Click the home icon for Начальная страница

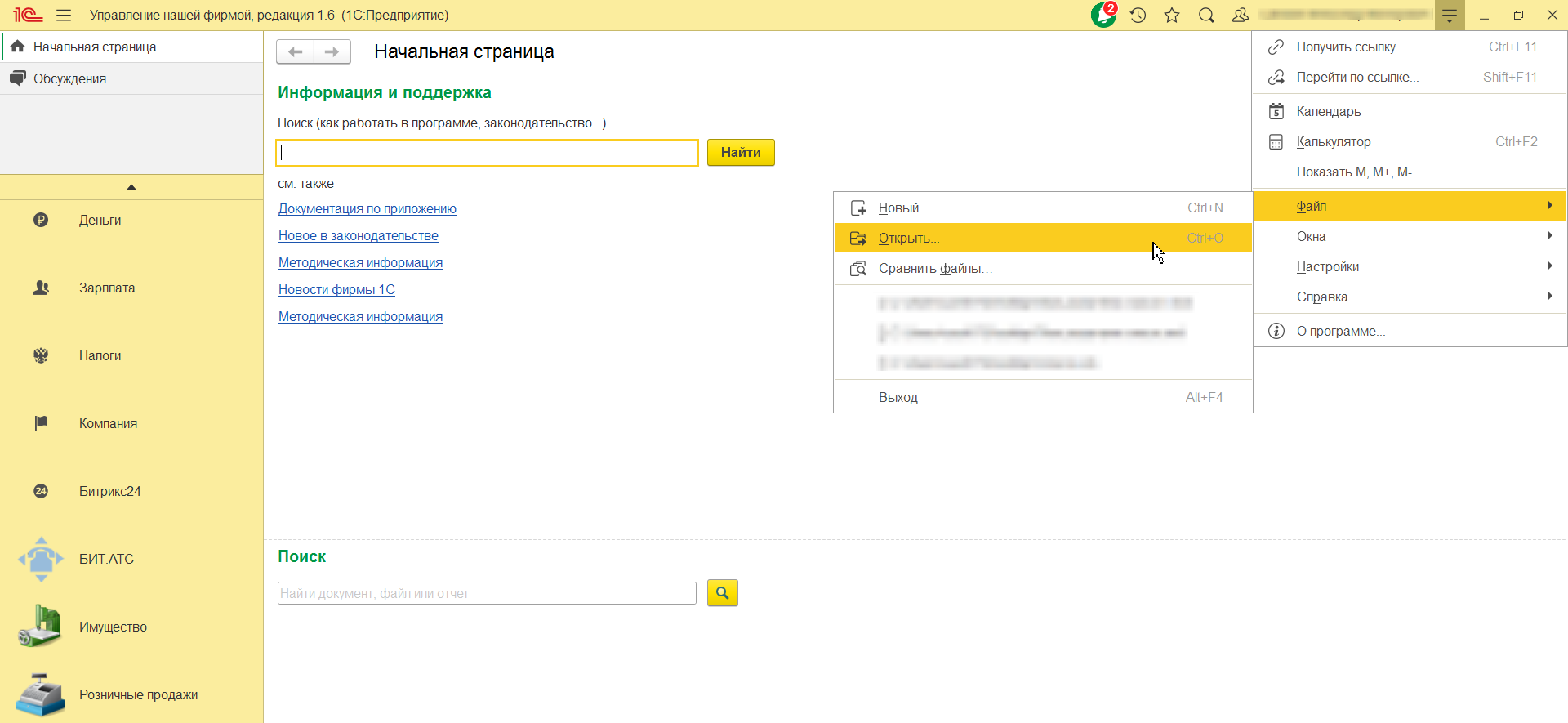tap(17, 47)
